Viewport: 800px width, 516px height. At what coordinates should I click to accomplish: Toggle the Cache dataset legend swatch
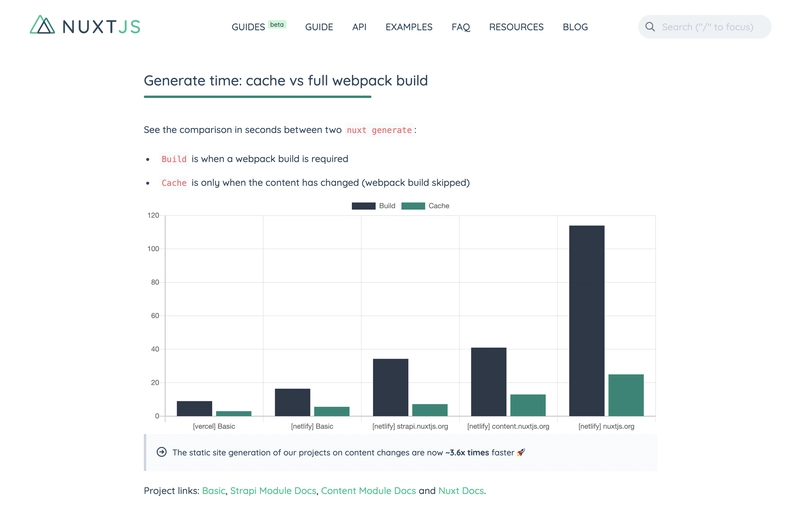(x=413, y=206)
